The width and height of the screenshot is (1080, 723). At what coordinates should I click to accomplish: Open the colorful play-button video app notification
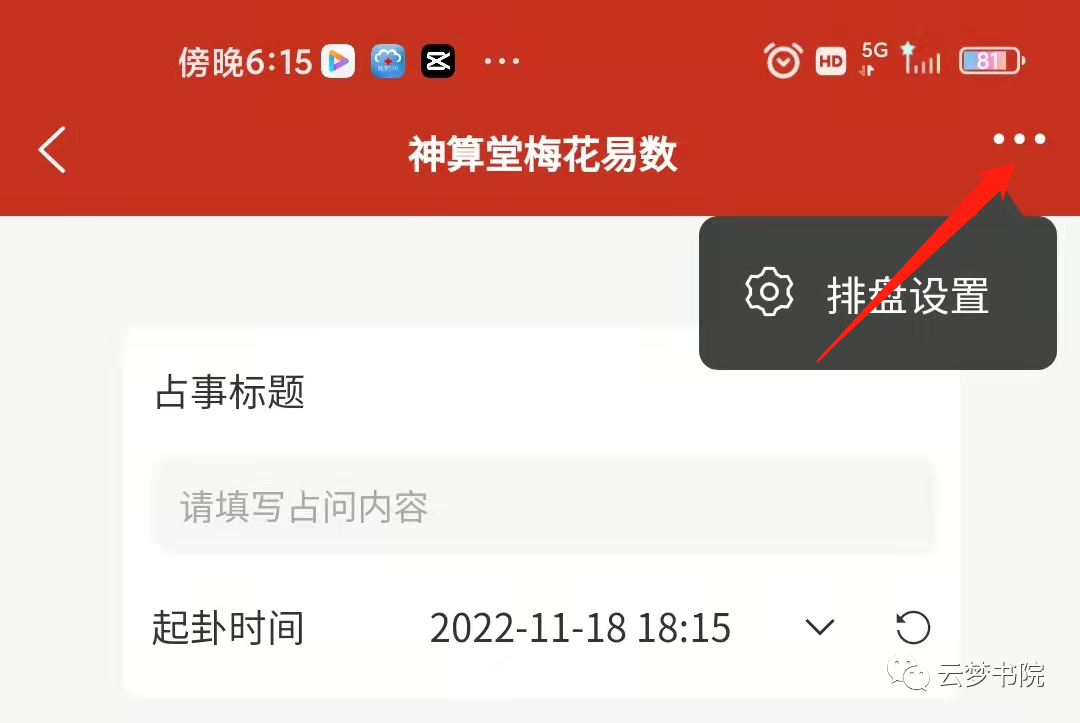tap(338, 61)
